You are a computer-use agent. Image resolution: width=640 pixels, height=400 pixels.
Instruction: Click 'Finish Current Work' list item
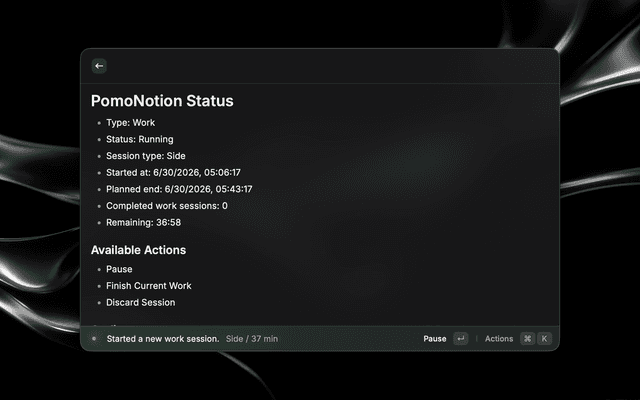[x=149, y=286]
